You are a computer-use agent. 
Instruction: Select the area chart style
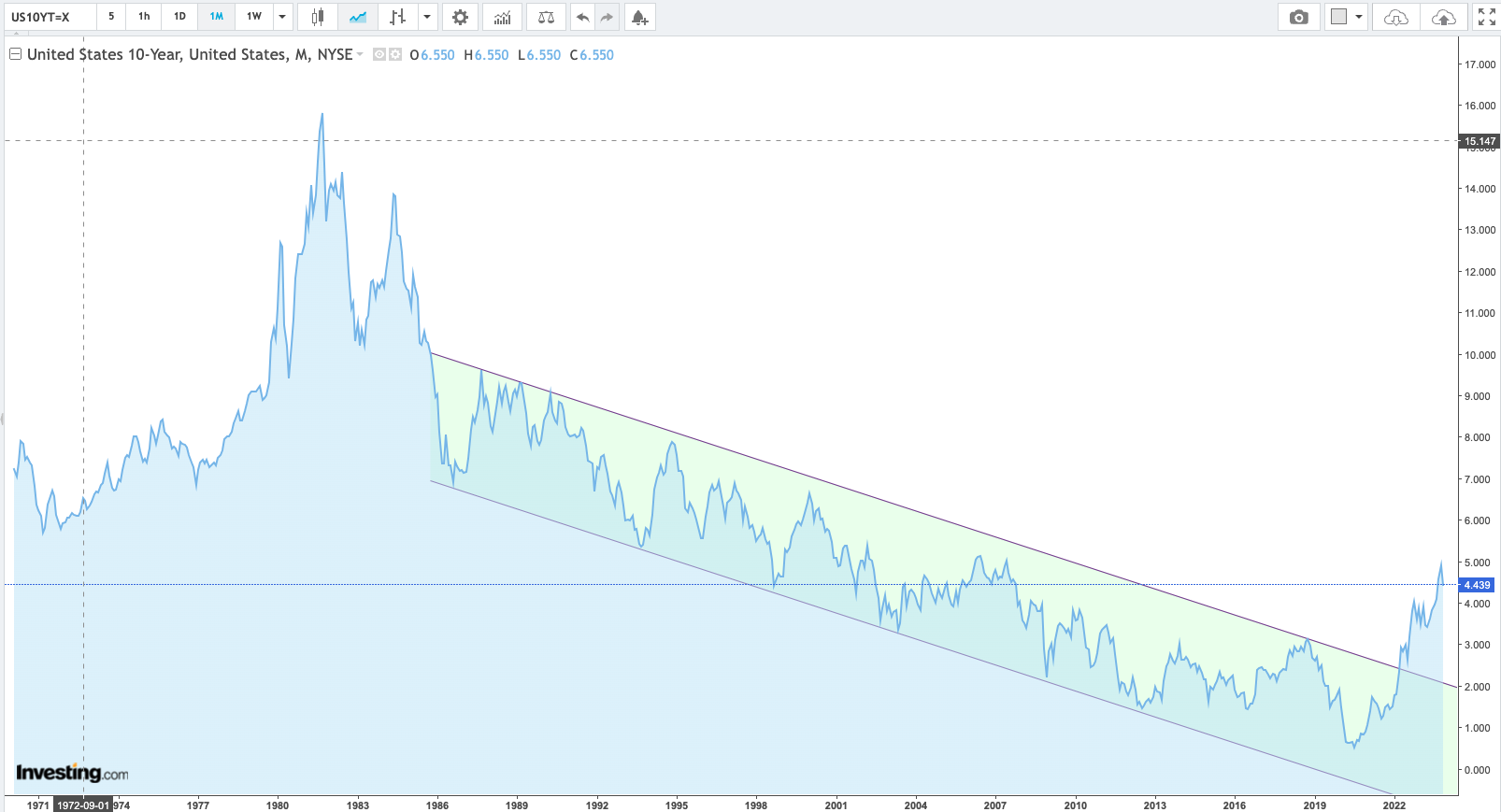coord(358,17)
